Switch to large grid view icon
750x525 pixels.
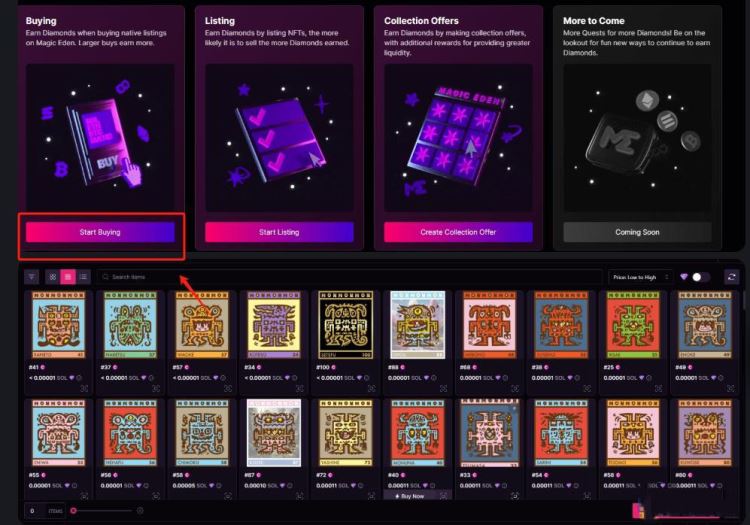click(53, 277)
